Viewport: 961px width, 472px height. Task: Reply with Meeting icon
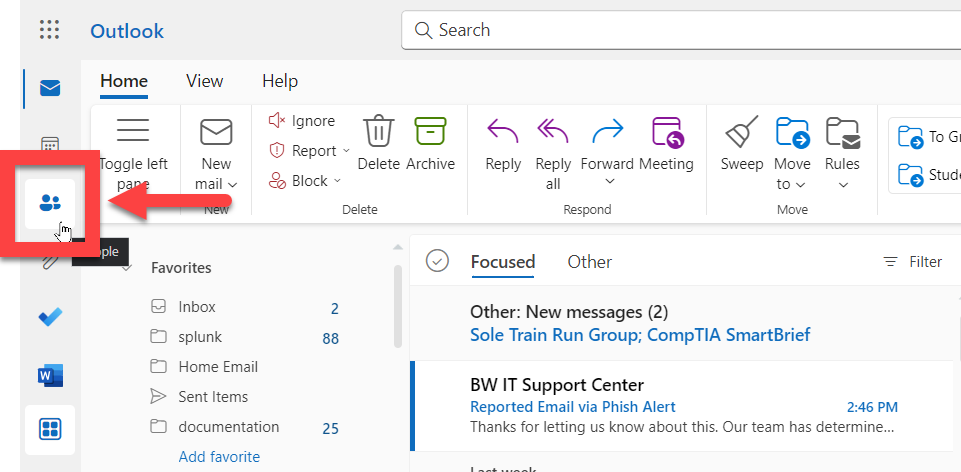[667, 132]
